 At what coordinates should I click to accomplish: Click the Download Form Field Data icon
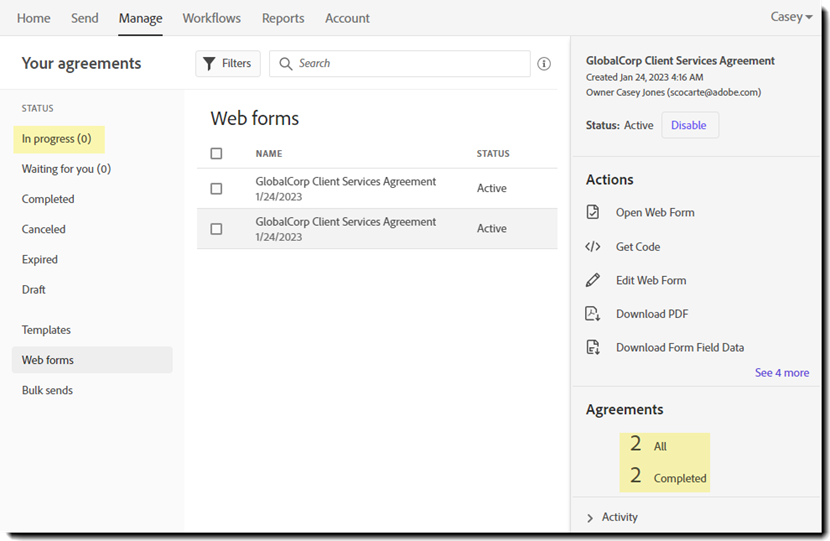pyautogui.click(x=593, y=348)
